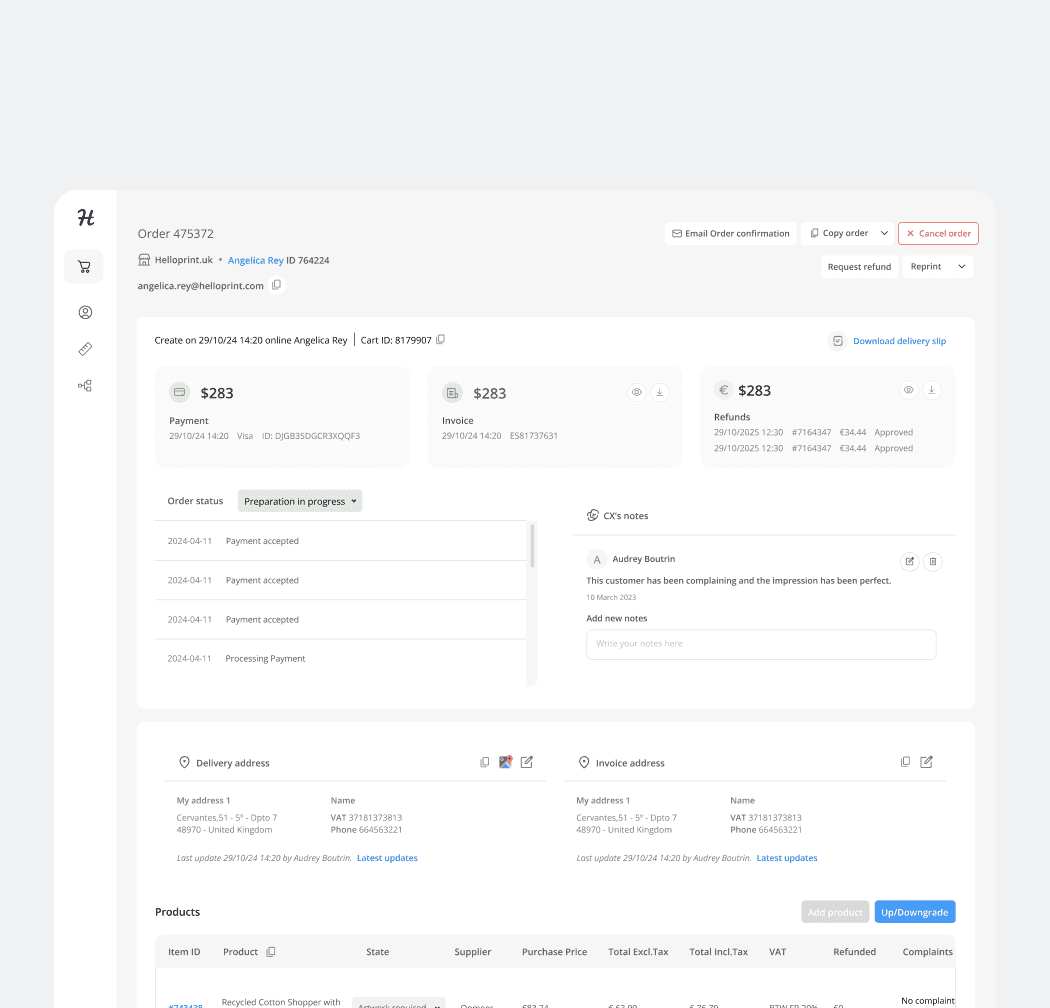
Task: Copy angelica.rey@helloprint.com email address
Action: click(x=276, y=285)
